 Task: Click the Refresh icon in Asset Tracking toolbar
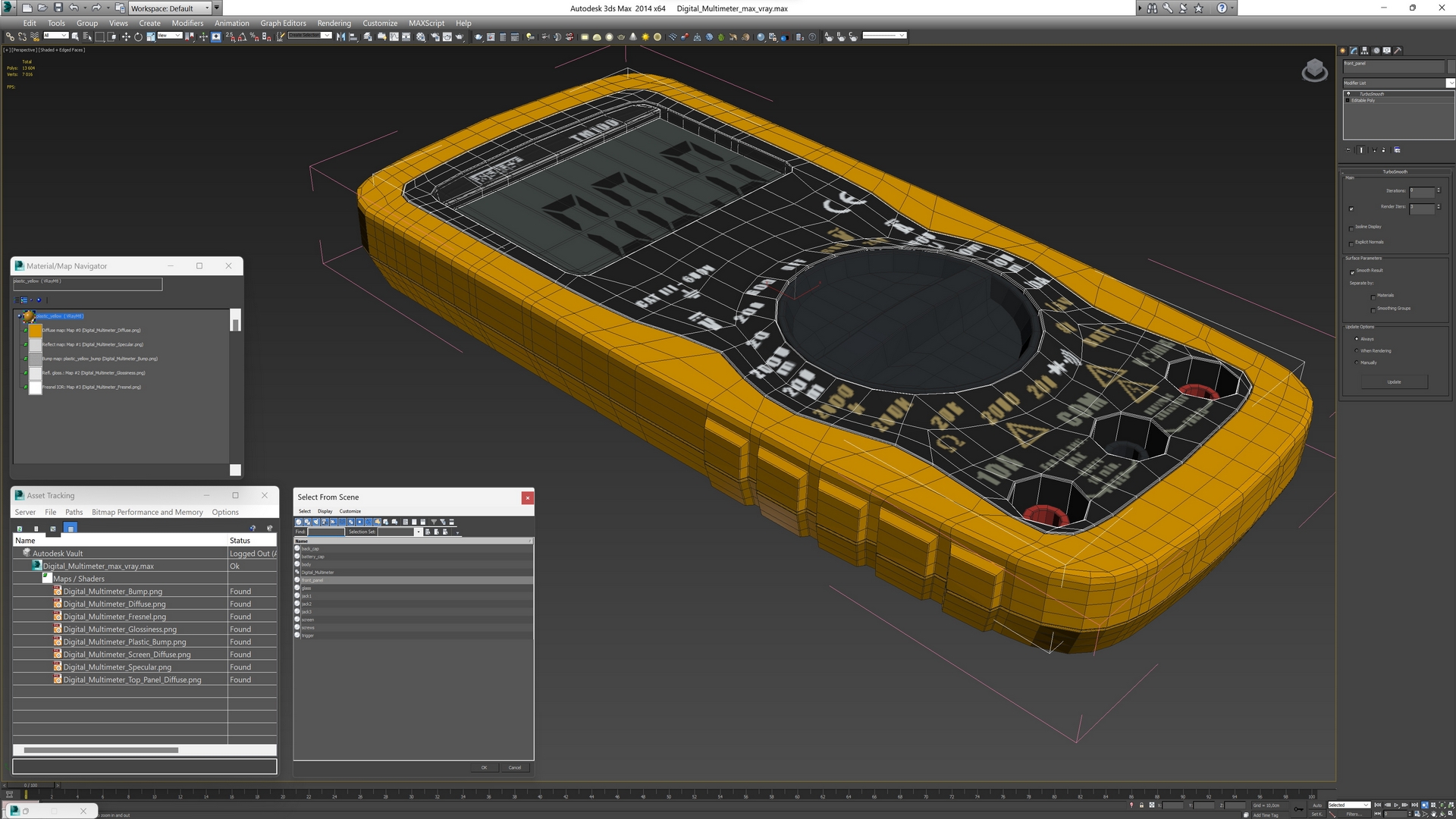pyautogui.click(x=19, y=529)
